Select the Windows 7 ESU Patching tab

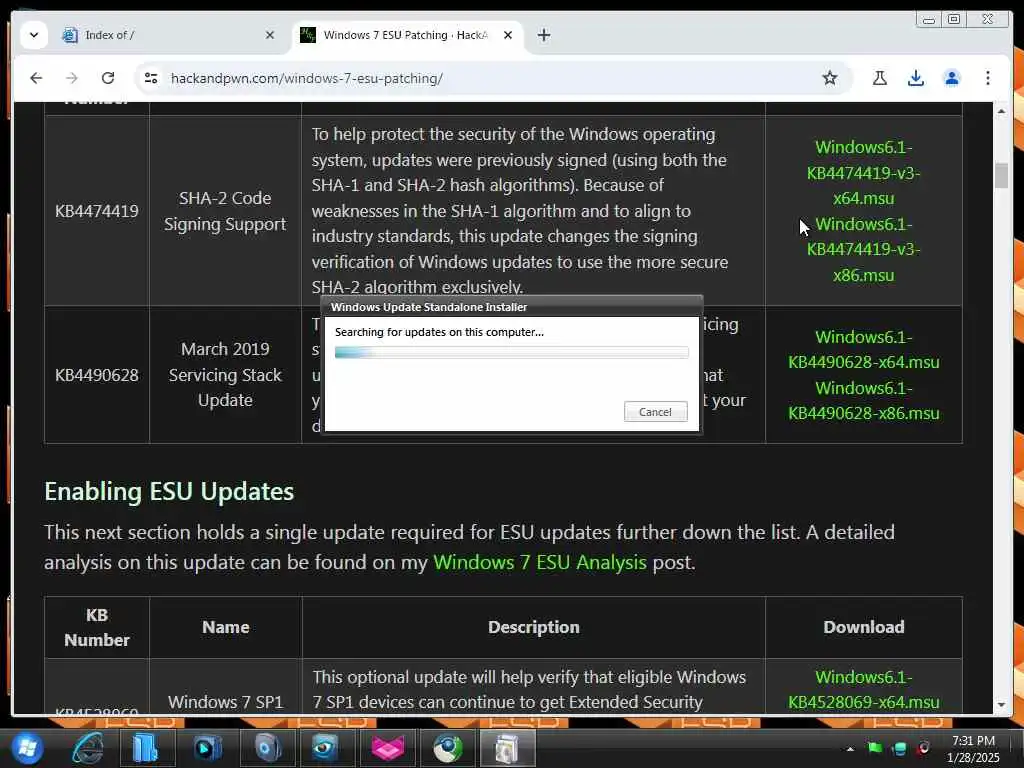(406, 35)
